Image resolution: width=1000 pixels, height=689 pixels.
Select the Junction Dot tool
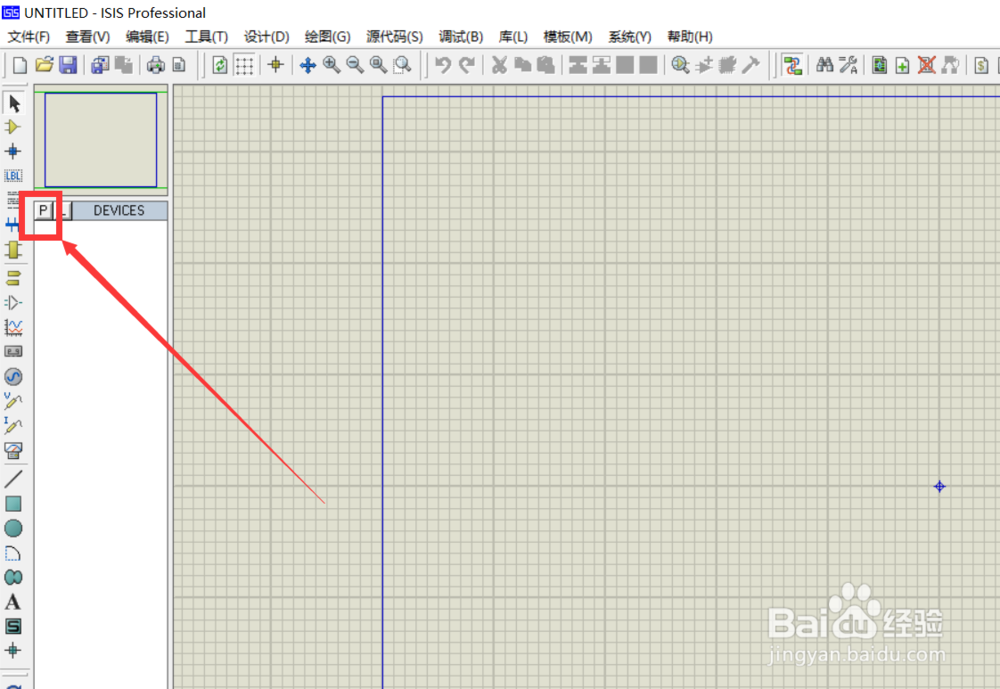point(13,151)
